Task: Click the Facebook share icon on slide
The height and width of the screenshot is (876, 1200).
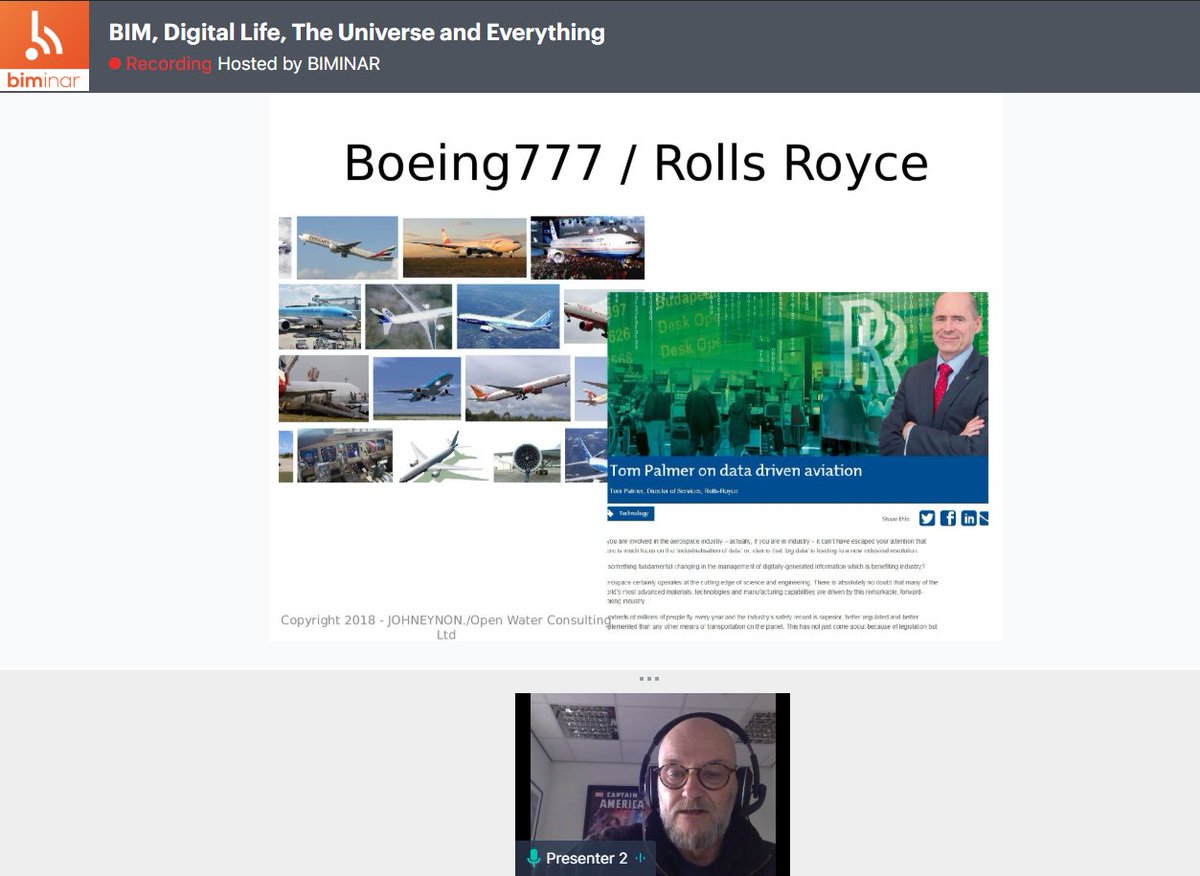Action: click(x=948, y=518)
